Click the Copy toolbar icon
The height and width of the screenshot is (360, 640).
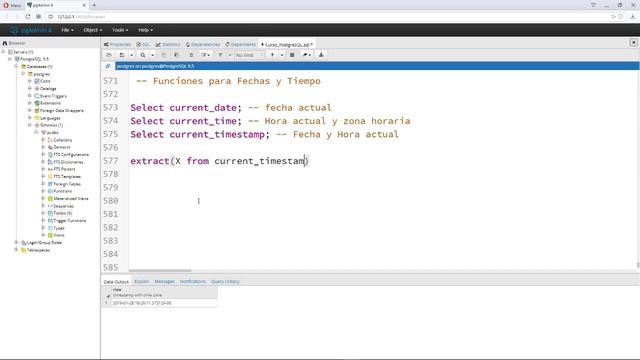point(164,55)
